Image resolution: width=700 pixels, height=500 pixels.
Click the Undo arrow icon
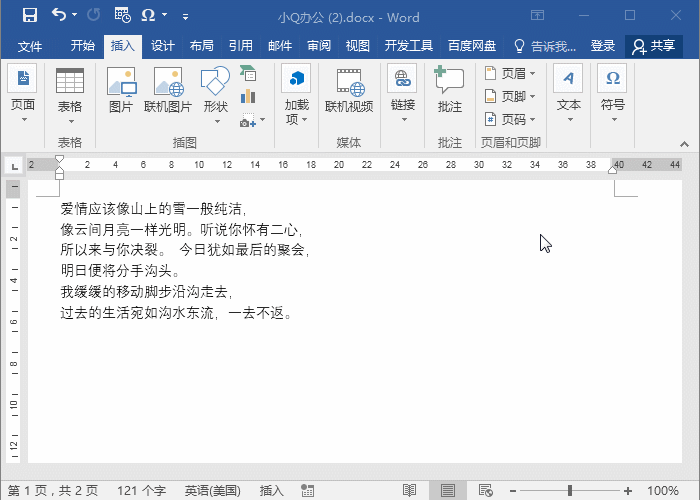click(59, 16)
